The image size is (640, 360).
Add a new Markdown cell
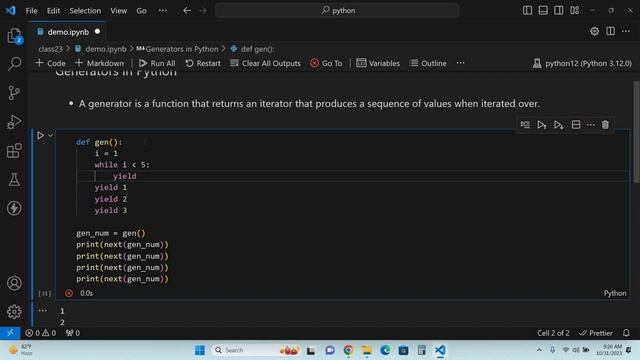(x=100, y=63)
